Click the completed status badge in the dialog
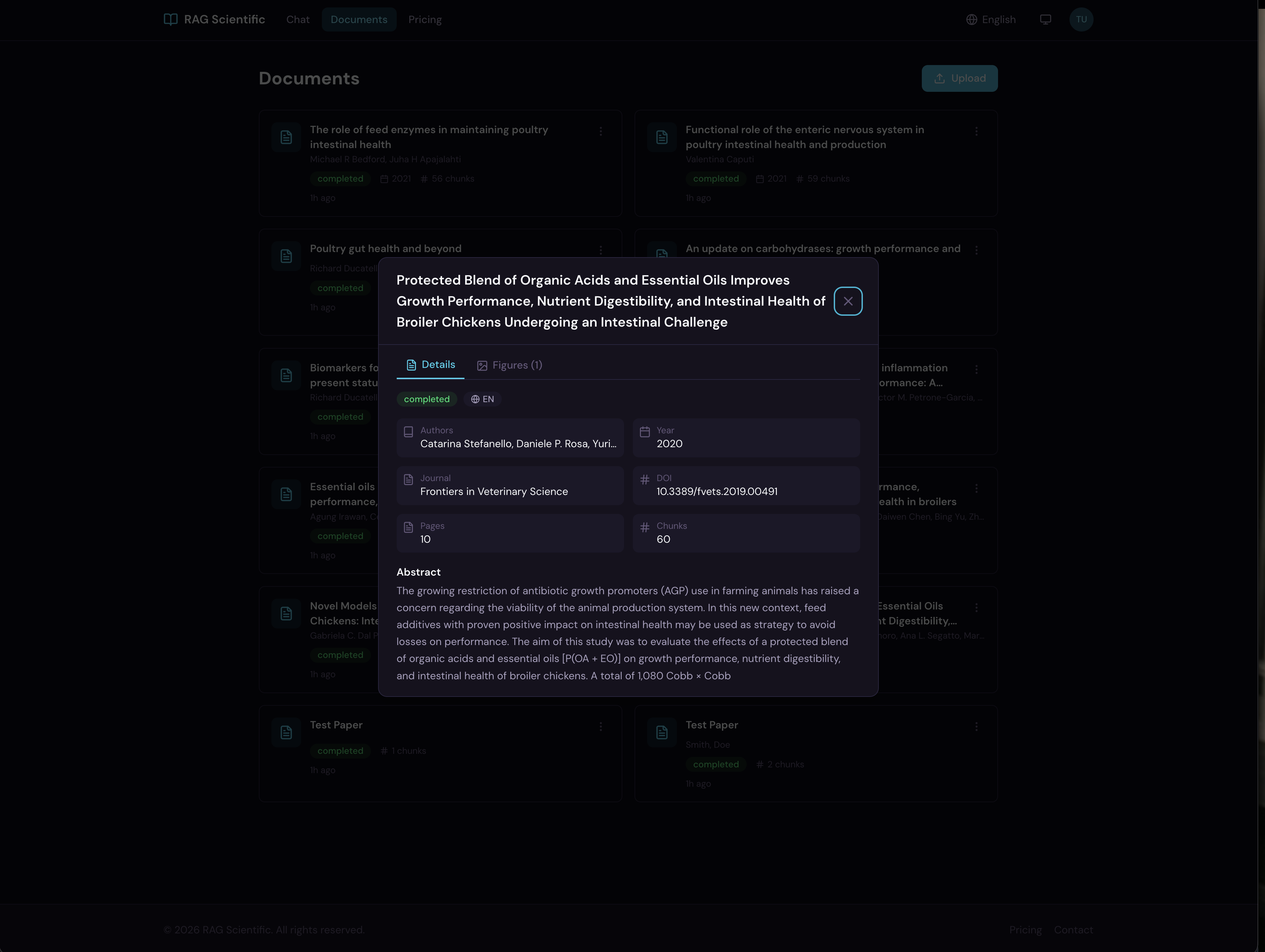This screenshot has height=952, width=1265. coord(427,399)
